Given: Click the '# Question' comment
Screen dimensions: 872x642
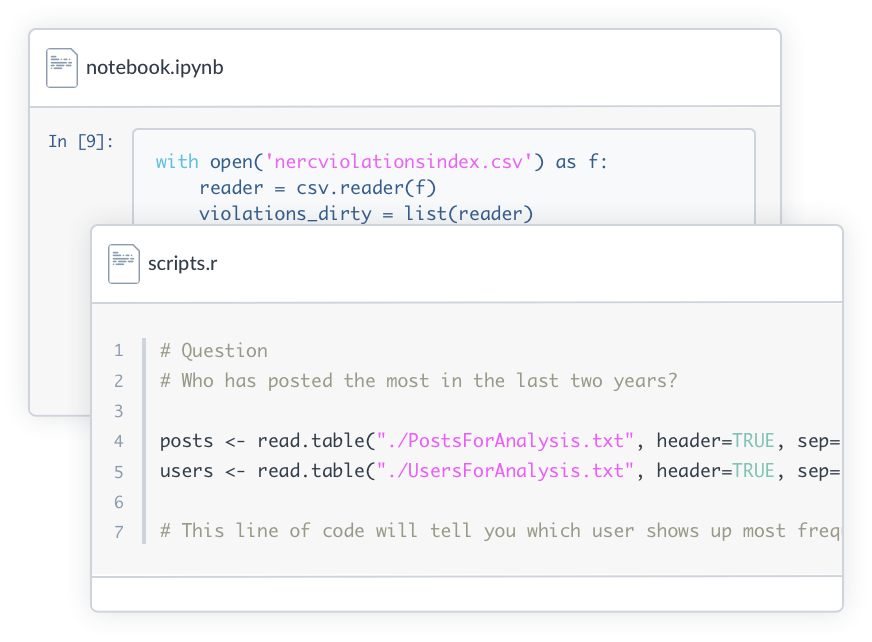Looking at the screenshot, I should click(213, 351).
